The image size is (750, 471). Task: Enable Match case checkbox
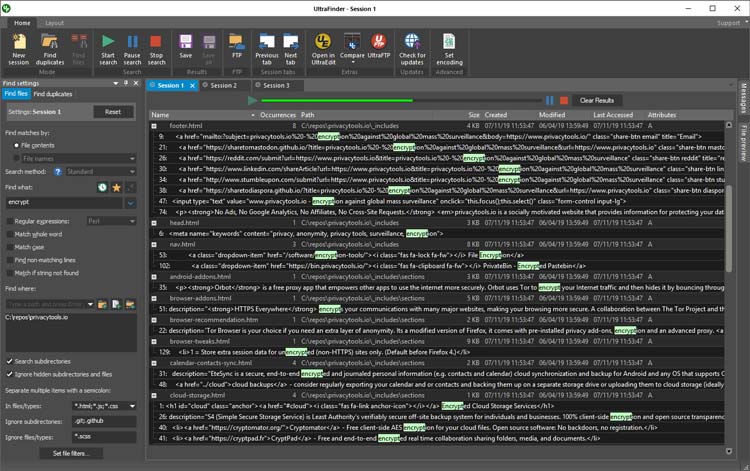[10, 247]
